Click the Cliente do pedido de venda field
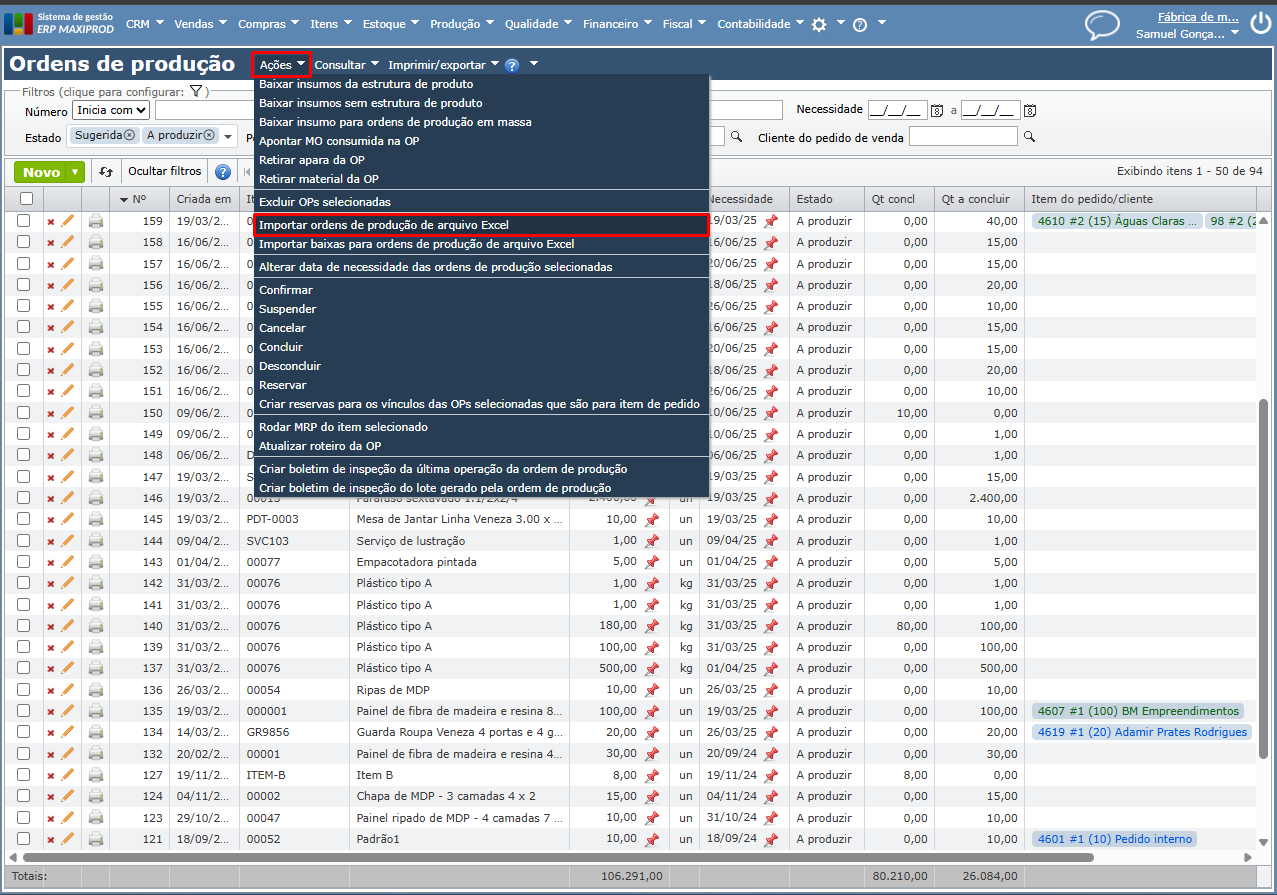 (x=962, y=137)
